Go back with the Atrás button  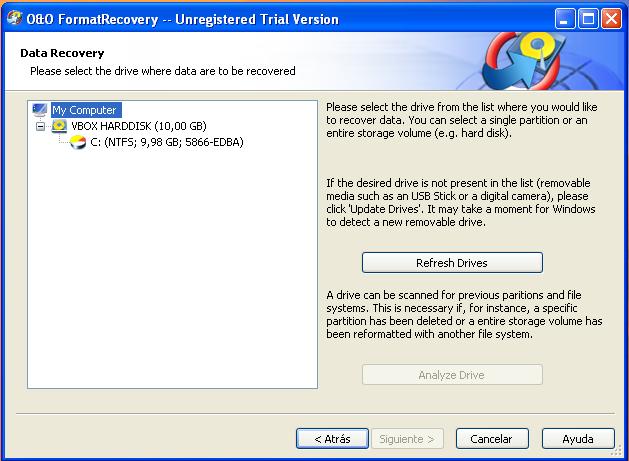(332, 439)
